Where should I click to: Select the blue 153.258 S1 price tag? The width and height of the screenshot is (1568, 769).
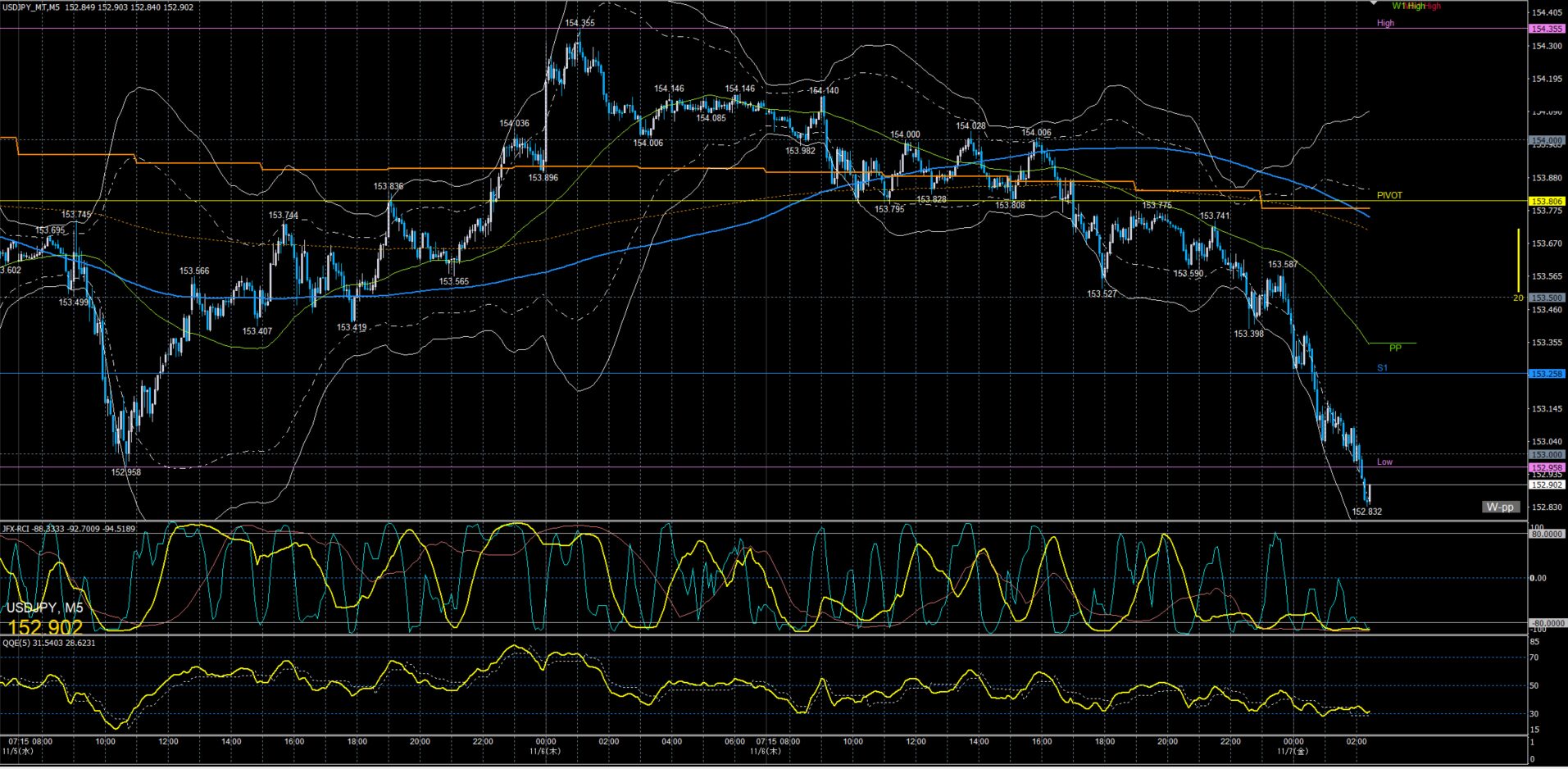1547,374
